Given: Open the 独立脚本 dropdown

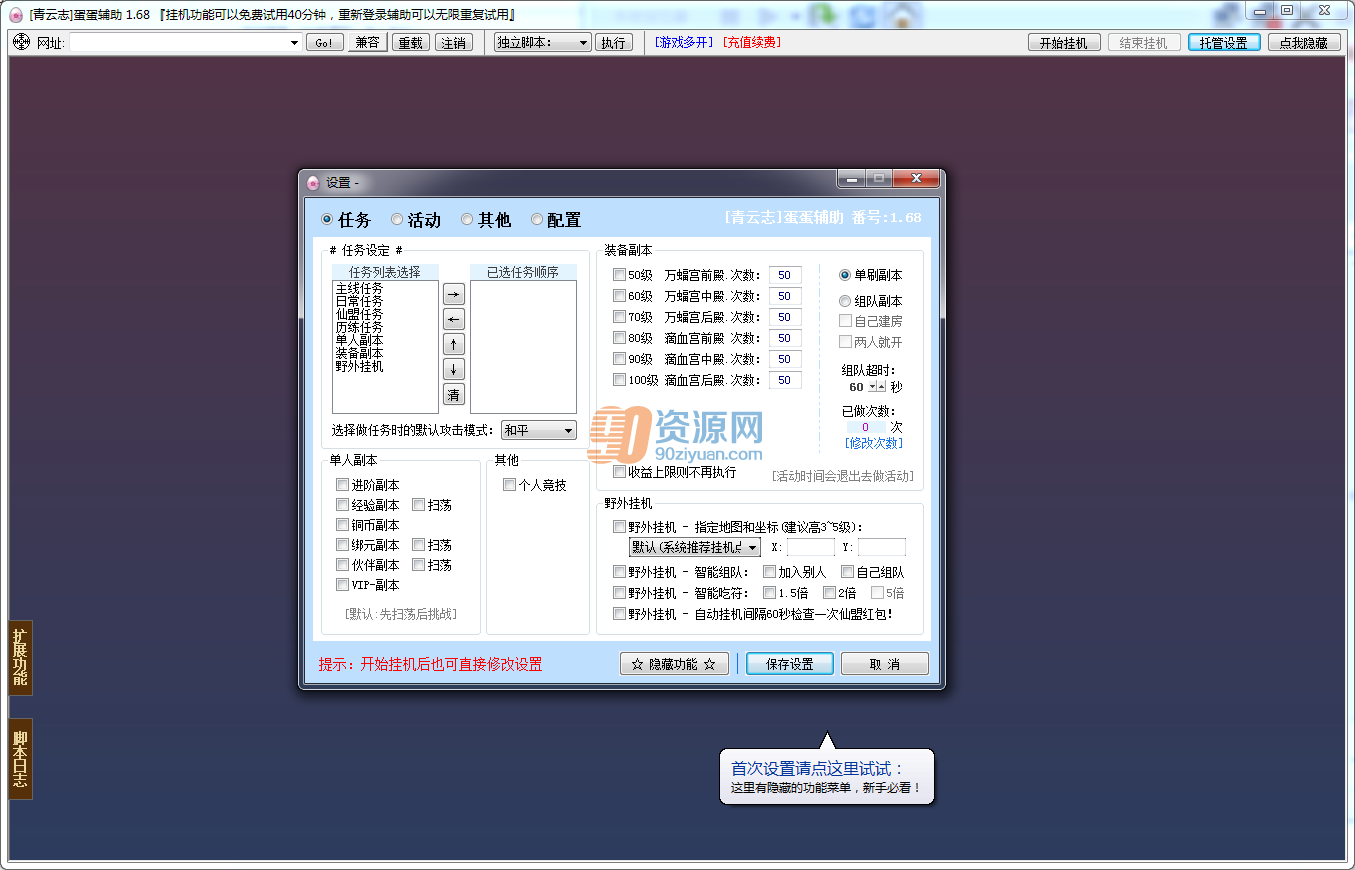Looking at the screenshot, I should tap(542, 43).
